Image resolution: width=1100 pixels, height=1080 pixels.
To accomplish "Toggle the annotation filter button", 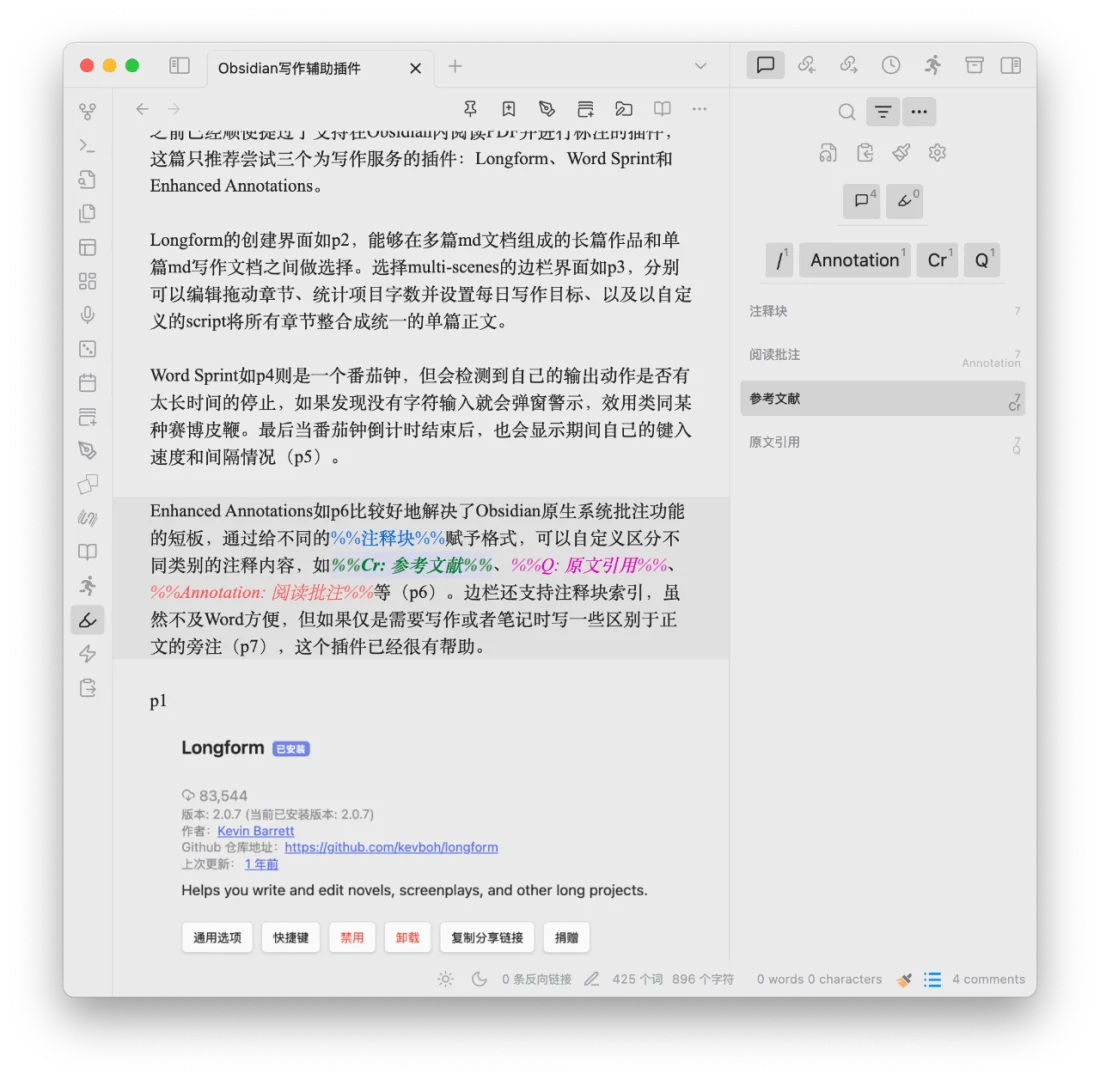I will 883,112.
